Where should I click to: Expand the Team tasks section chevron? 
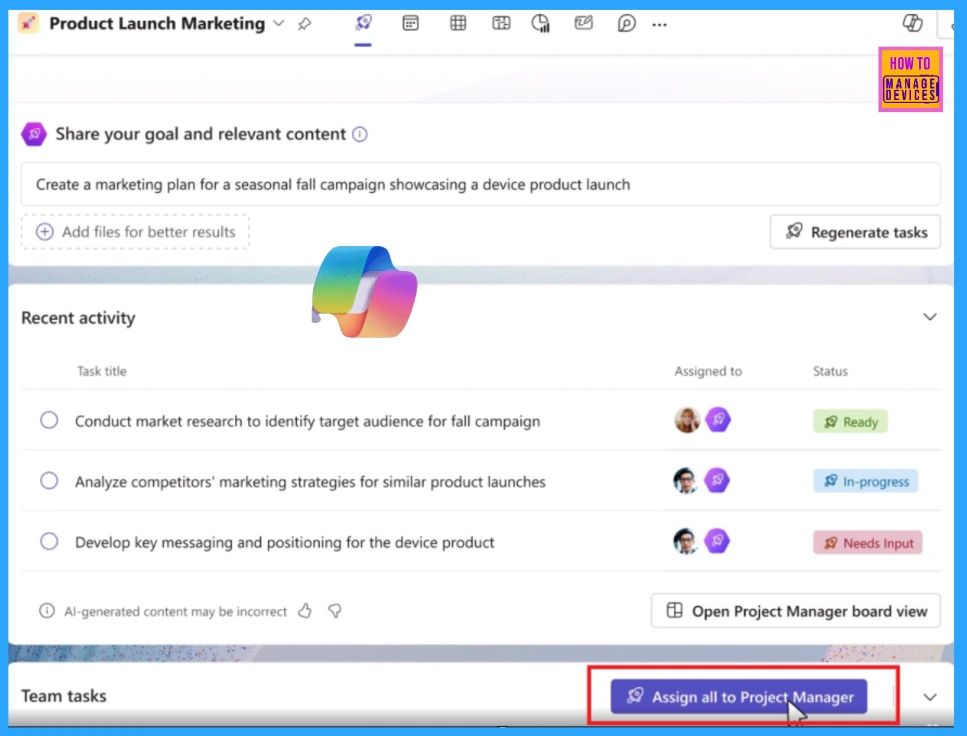tap(929, 697)
